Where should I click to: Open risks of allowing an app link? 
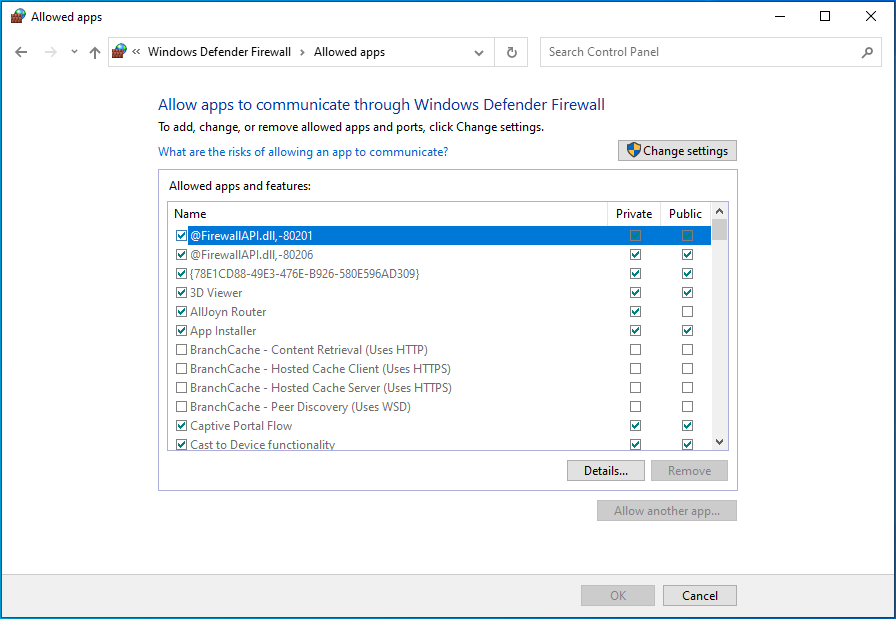tap(303, 152)
